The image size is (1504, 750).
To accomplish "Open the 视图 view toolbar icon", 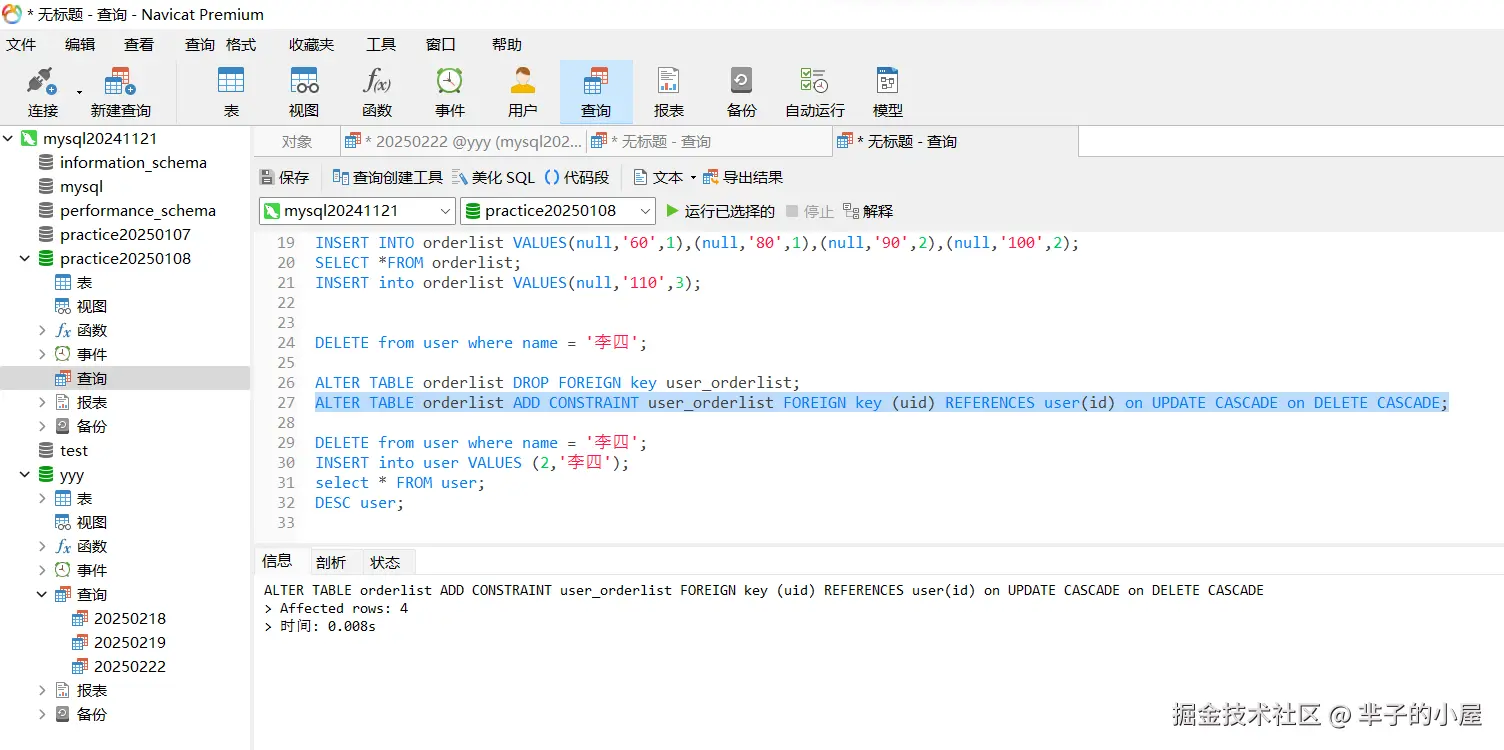I will (x=304, y=92).
